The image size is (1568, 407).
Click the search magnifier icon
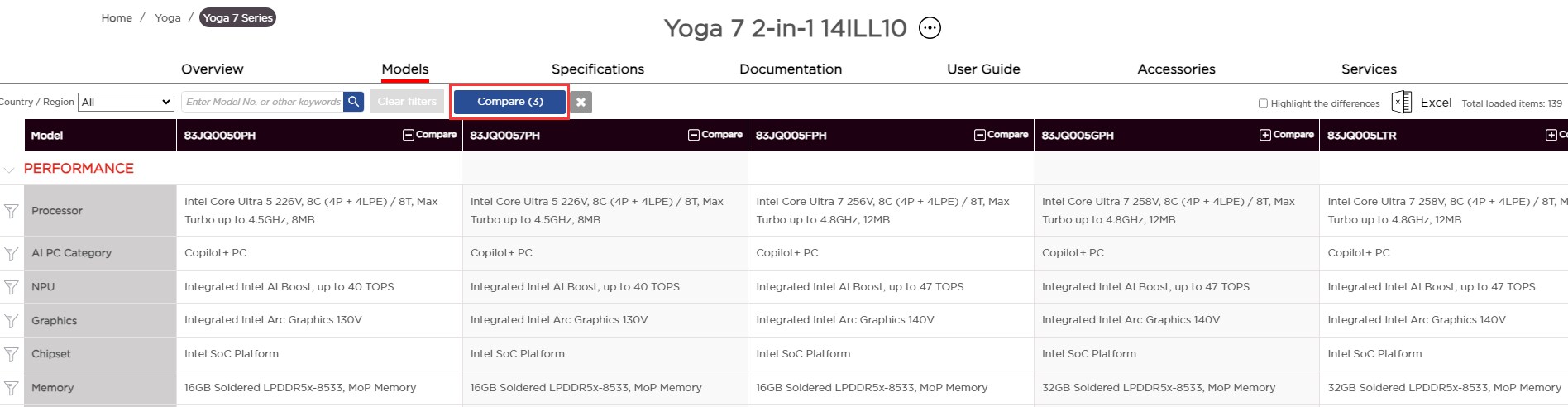coord(353,102)
